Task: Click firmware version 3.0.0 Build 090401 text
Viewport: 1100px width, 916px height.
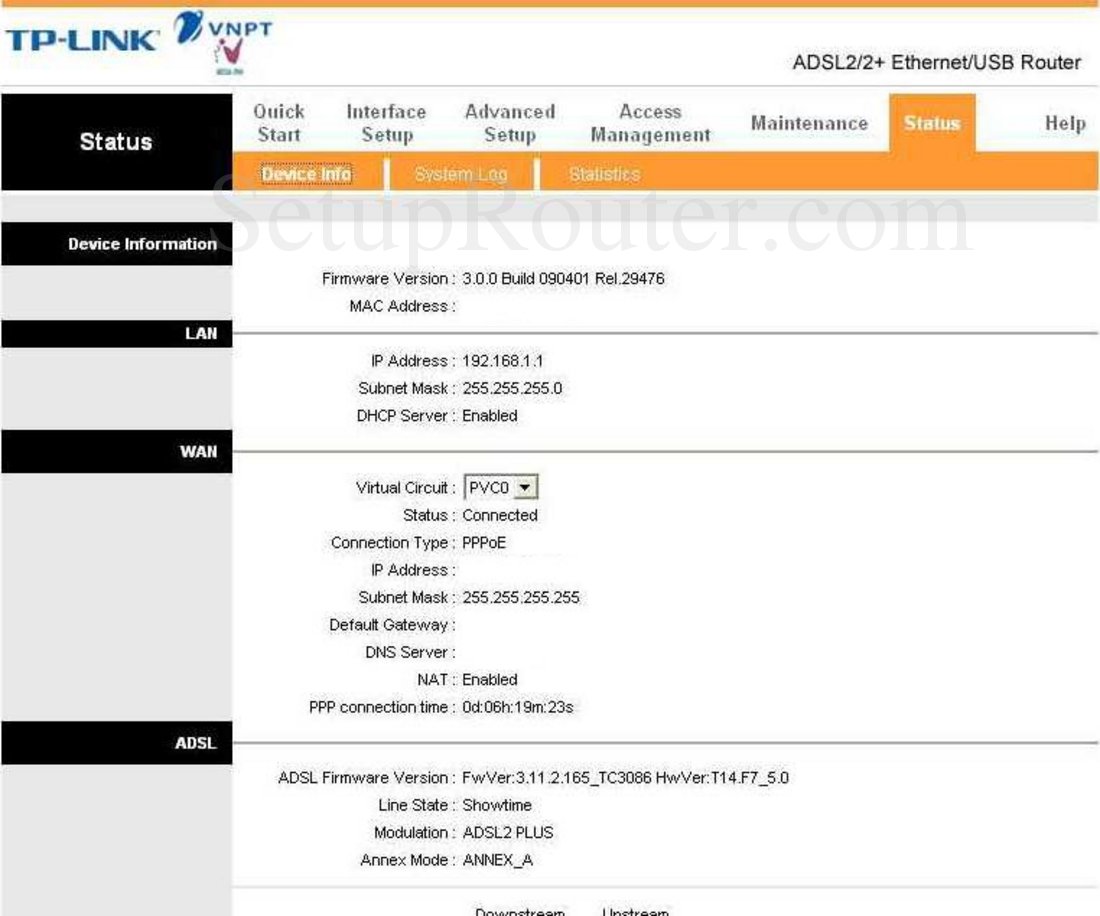Action: [x=563, y=278]
